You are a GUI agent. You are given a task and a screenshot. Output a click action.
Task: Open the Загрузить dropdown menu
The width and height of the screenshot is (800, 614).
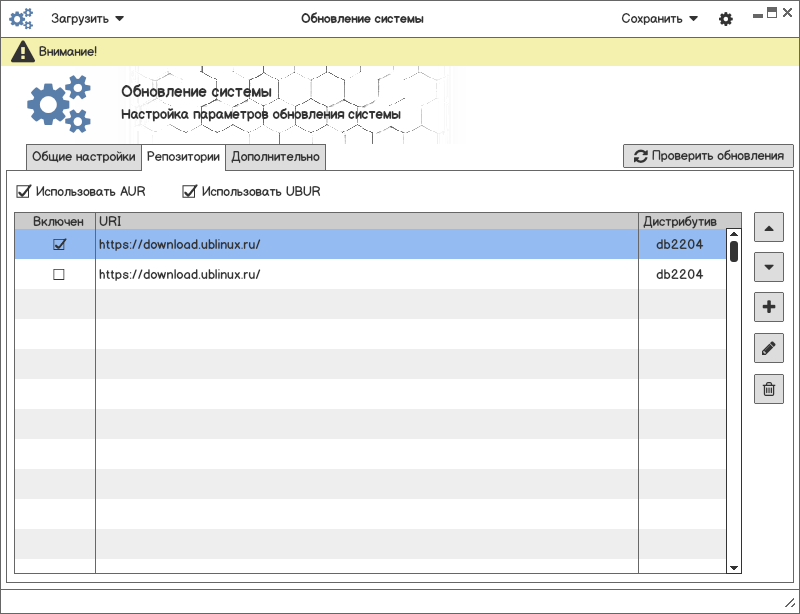[88, 19]
